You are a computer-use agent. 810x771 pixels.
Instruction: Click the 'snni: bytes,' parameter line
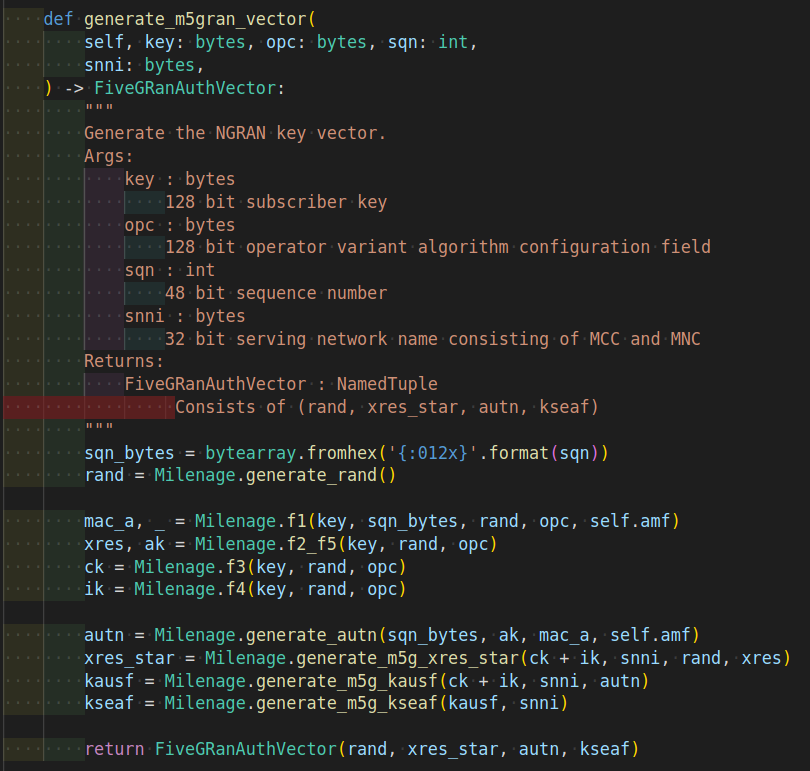[144, 65]
